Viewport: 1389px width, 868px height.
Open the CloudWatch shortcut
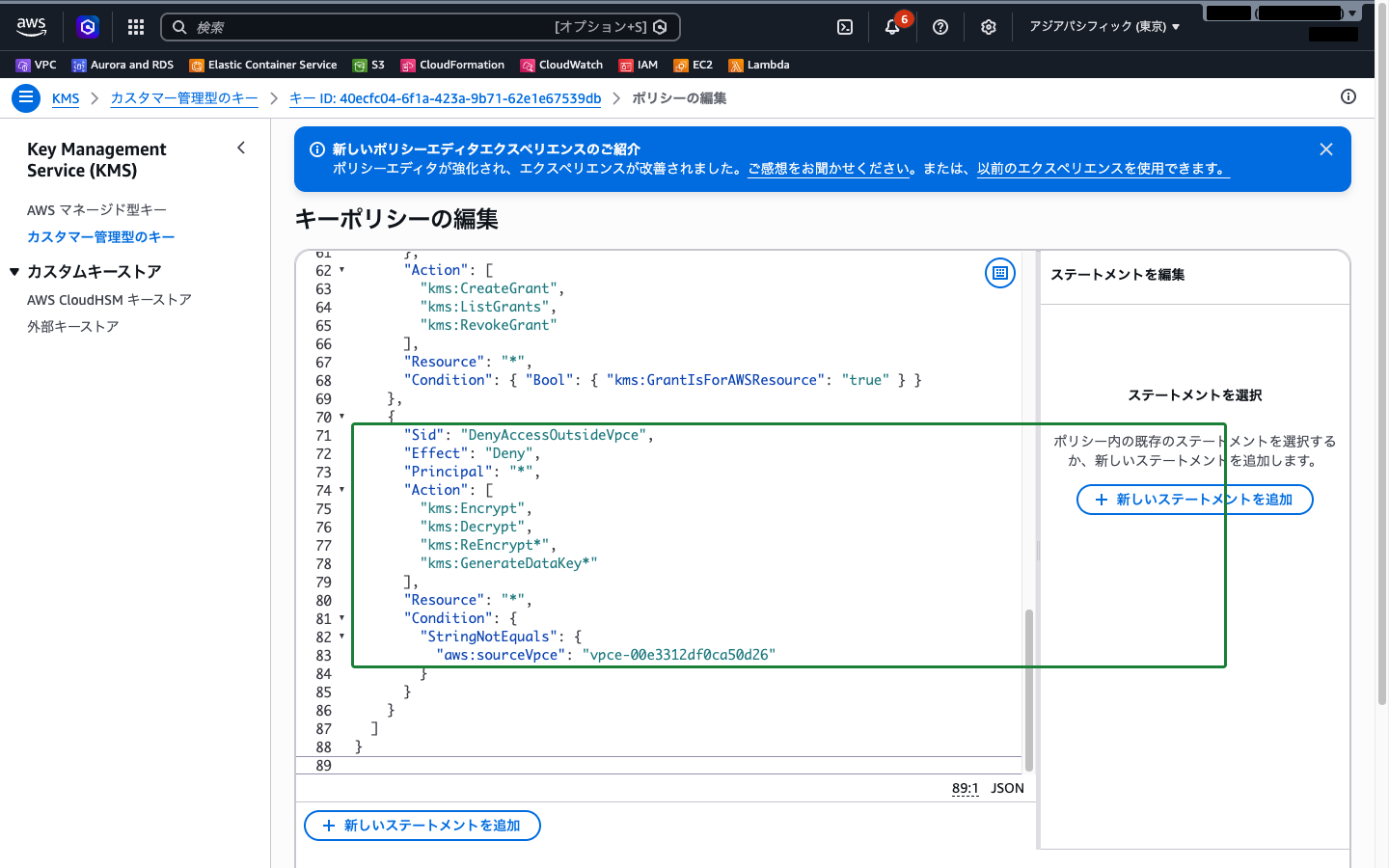pyautogui.click(x=561, y=65)
